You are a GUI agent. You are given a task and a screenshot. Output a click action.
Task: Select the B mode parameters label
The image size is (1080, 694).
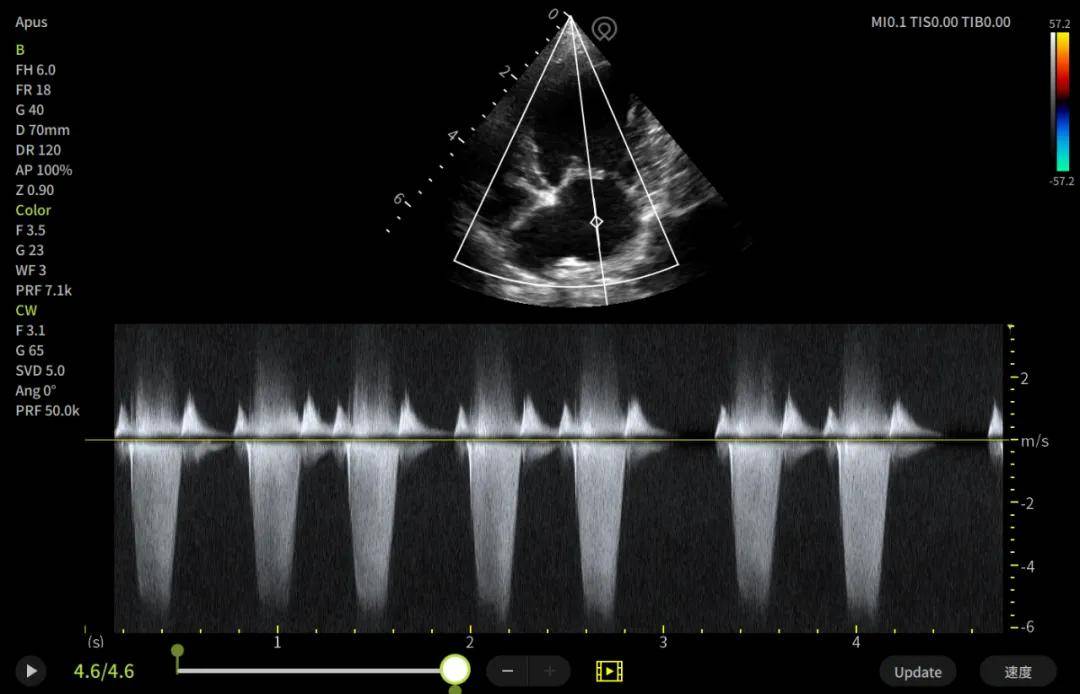click(20, 50)
